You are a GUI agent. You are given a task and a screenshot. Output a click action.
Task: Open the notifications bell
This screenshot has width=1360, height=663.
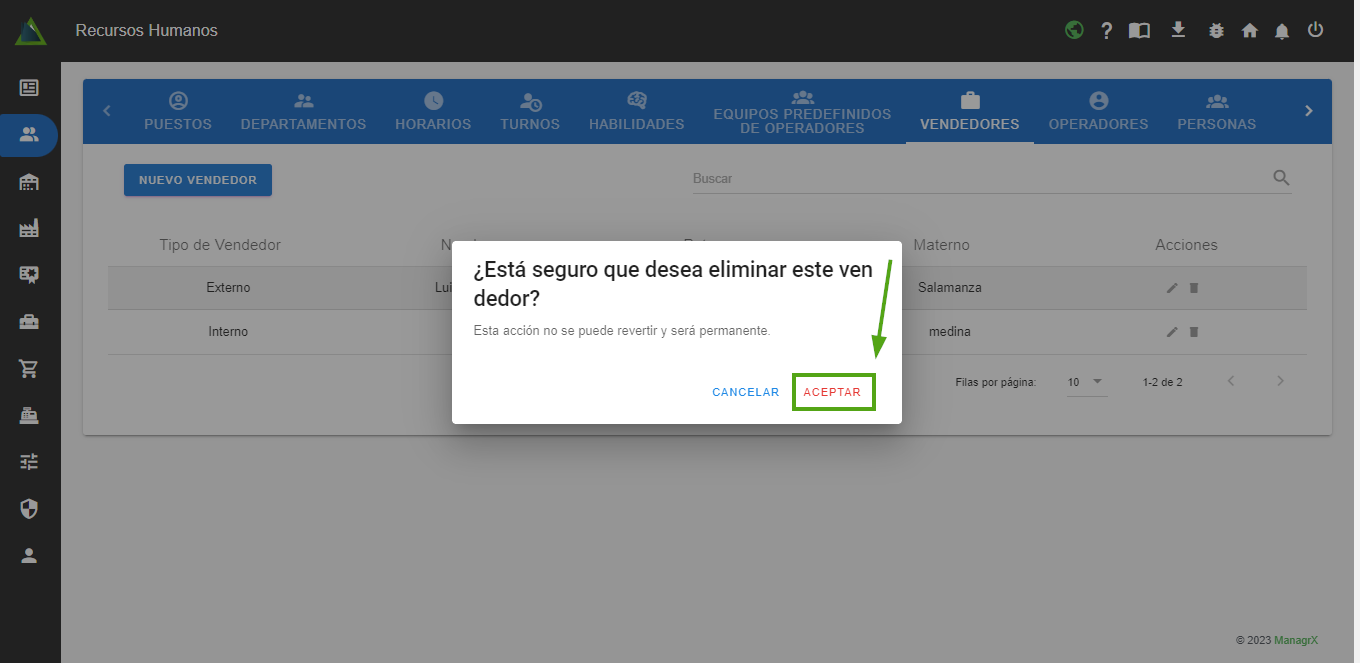coord(1282,31)
